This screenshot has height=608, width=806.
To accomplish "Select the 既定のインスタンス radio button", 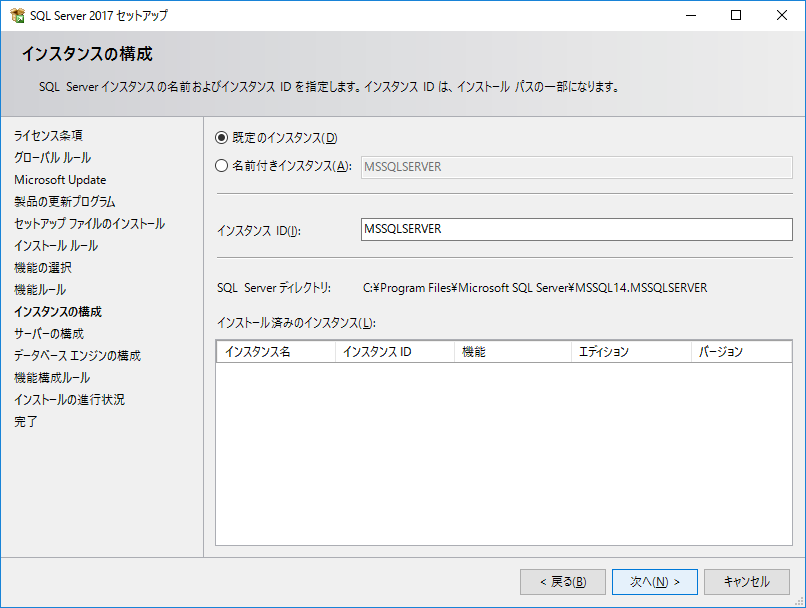I will coord(221,138).
